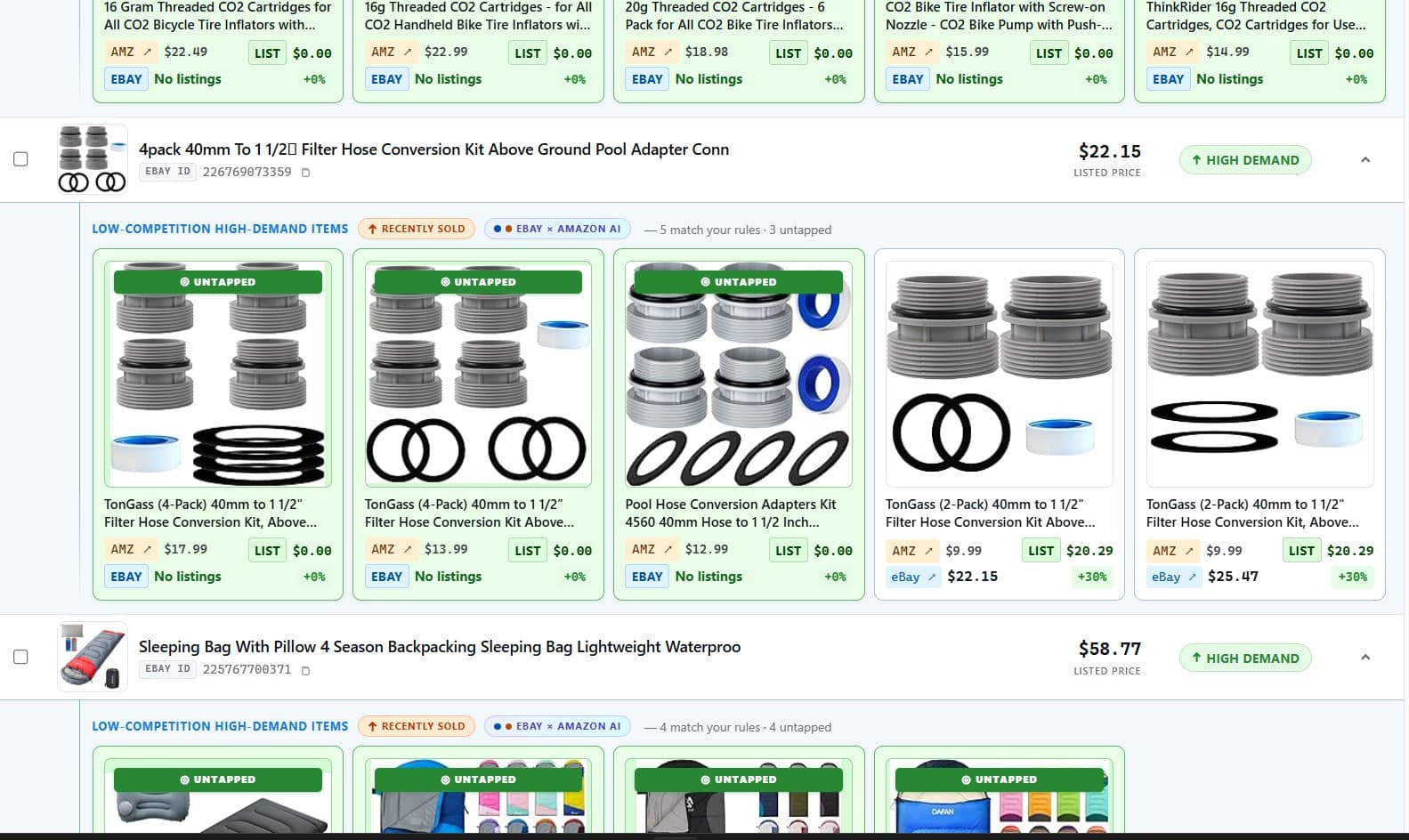The height and width of the screenshot is (840, 1409).
Task: Copy eBay ID 226769073359 icon
Action: point(305,173)
